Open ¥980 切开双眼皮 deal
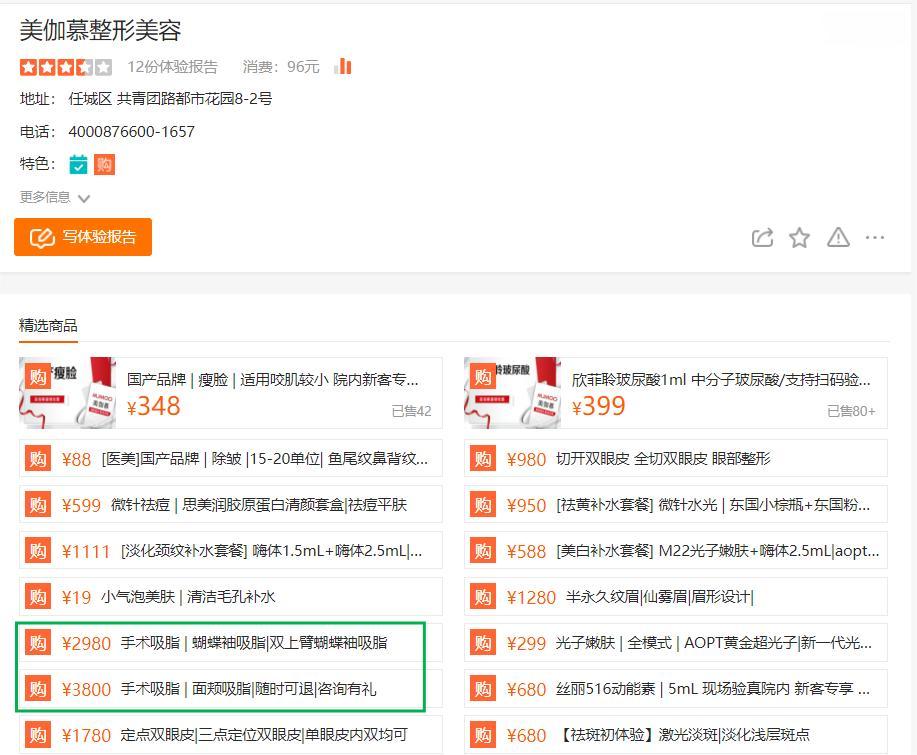The width and height of the screenshot is (917, 755). click(x=662, y=459)
